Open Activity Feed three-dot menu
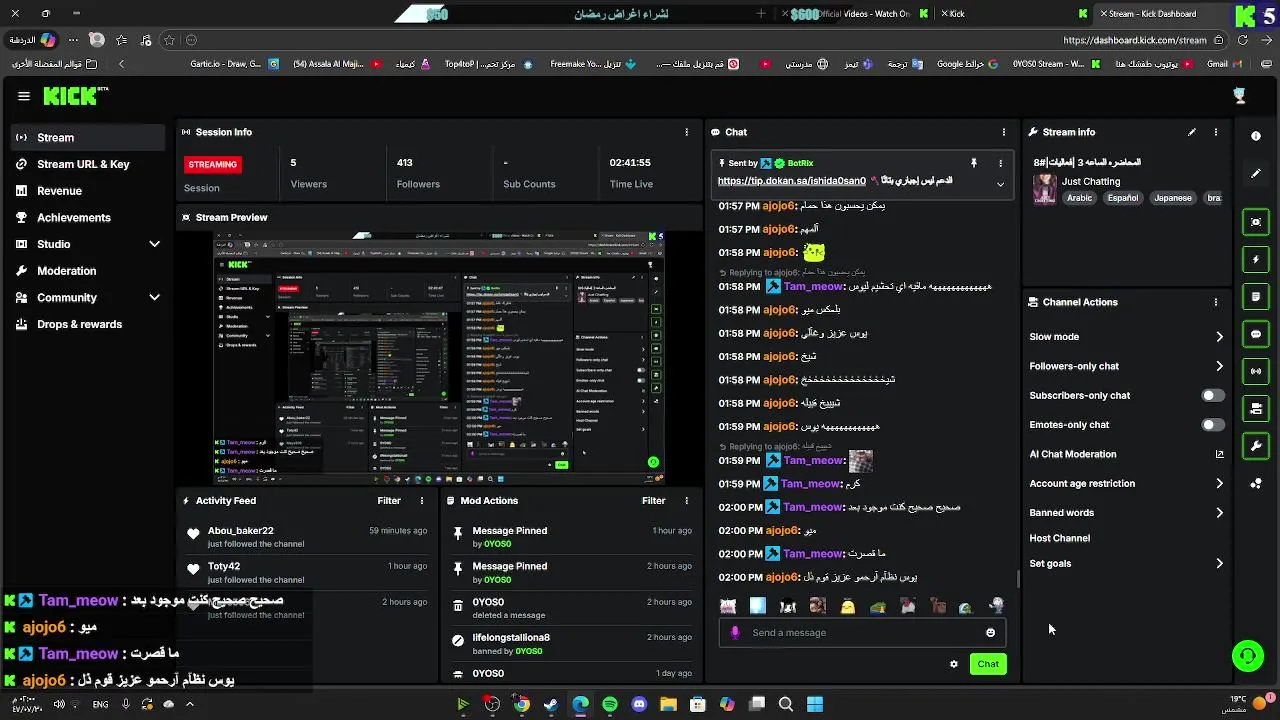 pos(422,501)
